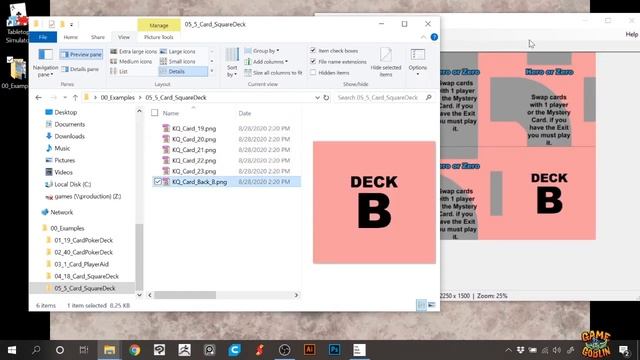This screenshot has height=360, width=640.
Task: Toggle Item check boxes option
Action: point(333,51)
